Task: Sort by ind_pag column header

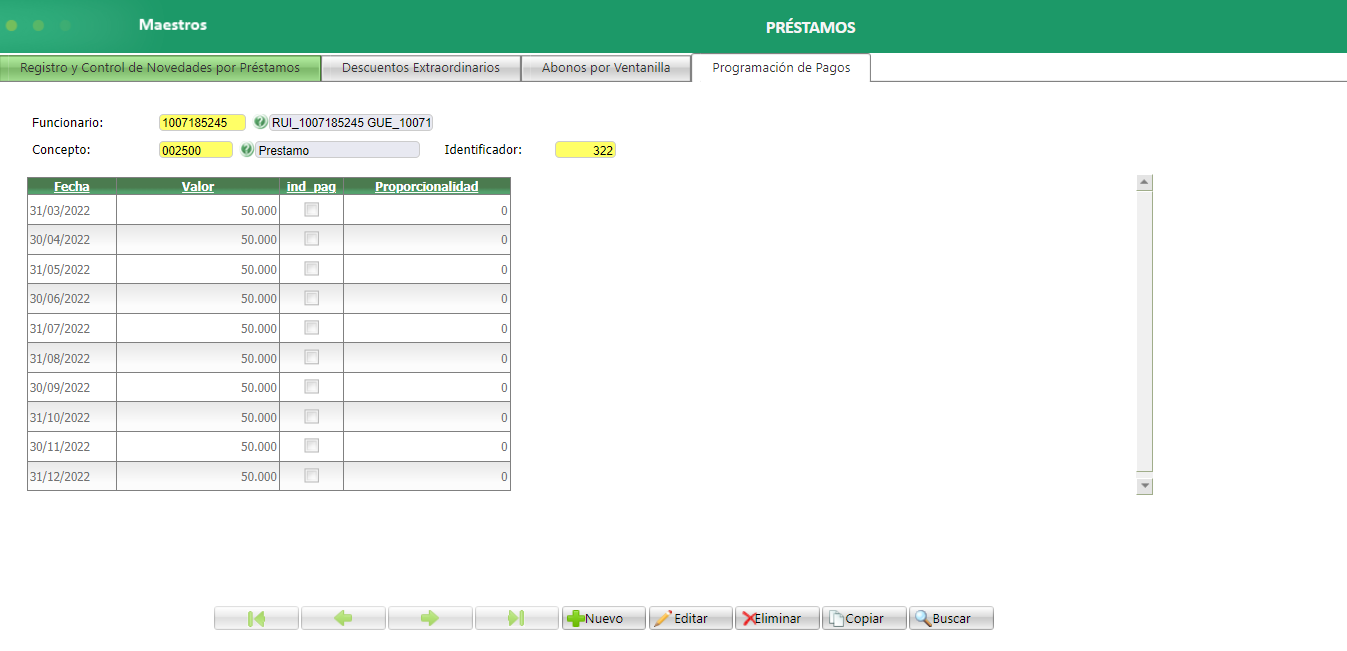Action: tap(311, 186)
